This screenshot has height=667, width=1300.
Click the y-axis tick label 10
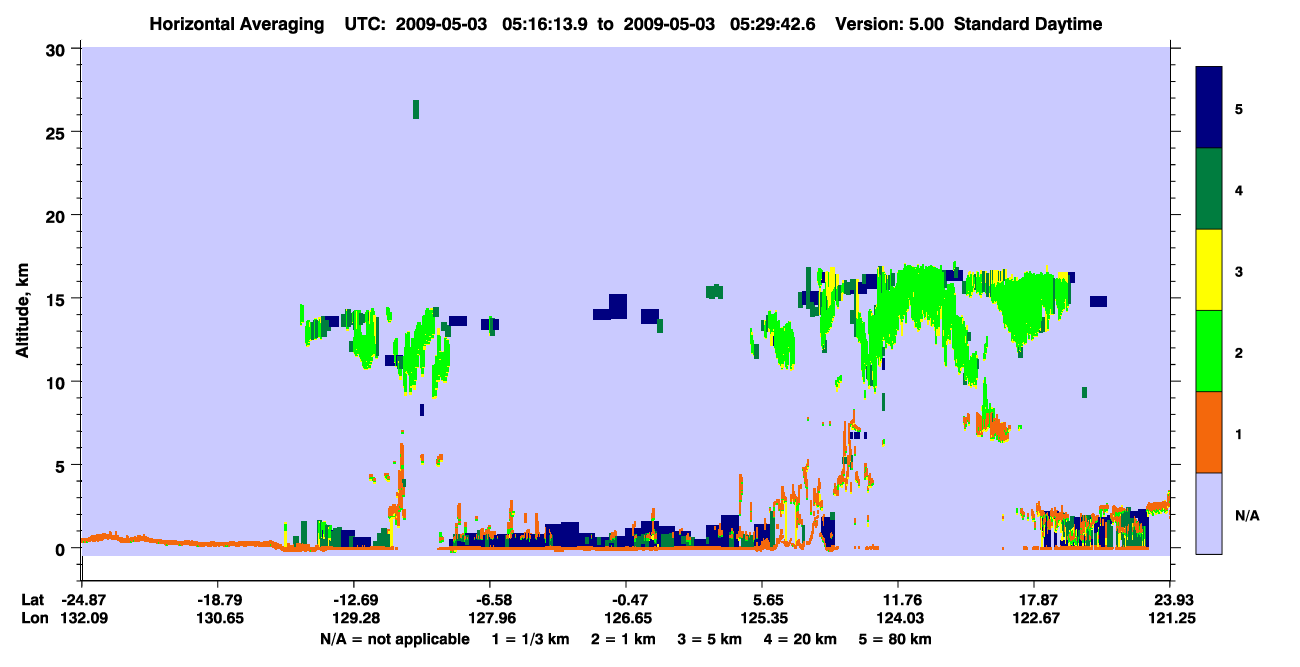58,382
